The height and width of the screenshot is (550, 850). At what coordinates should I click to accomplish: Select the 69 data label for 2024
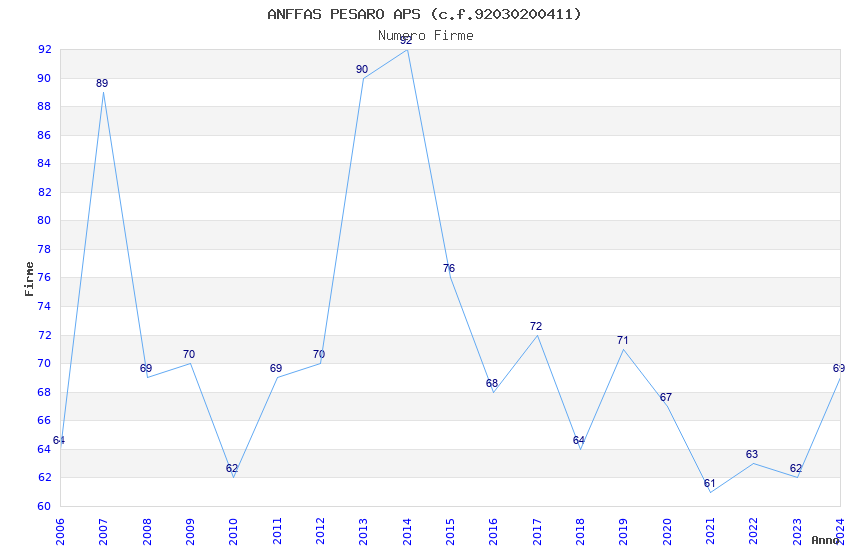839,368
